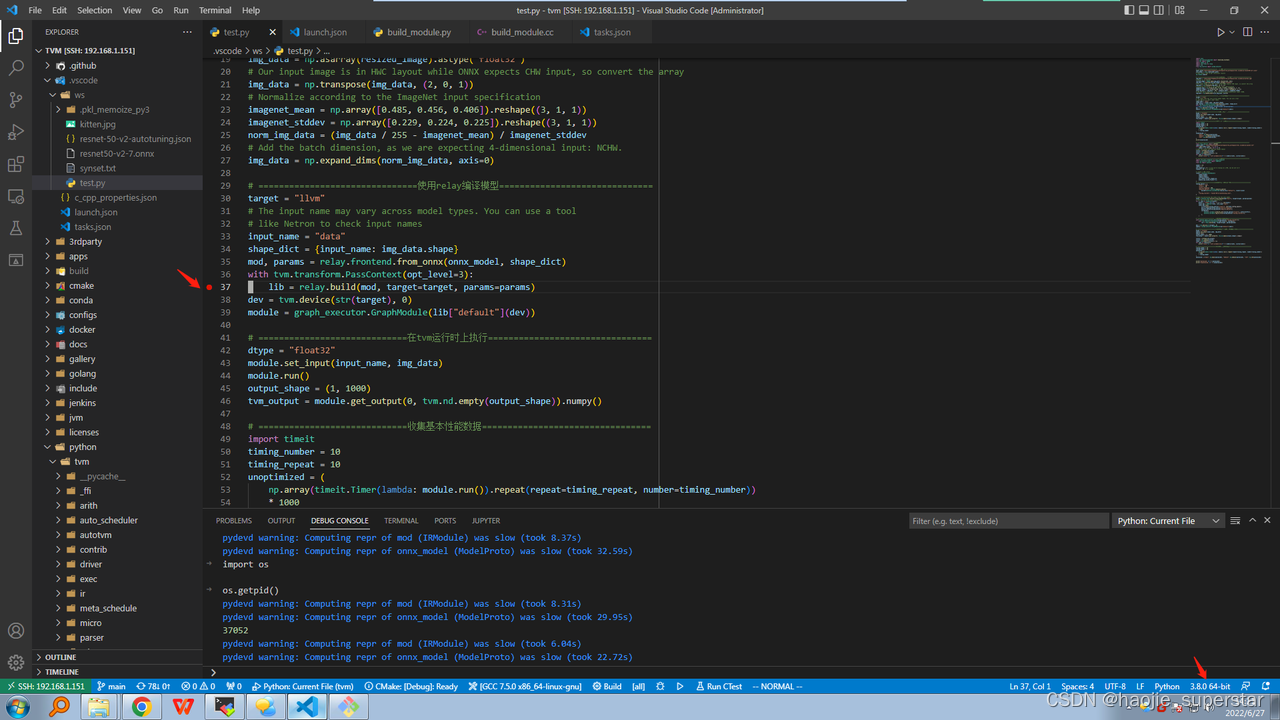Viewport: 1280px width, 720px height.
Task: Open editor more actions ellipsis
Action: click(1267, 32)
